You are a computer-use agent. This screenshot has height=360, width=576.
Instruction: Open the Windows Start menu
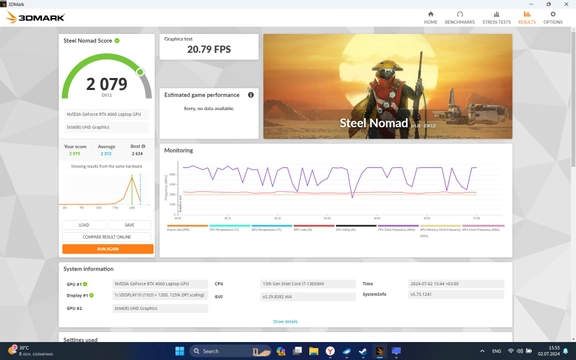(x=180, y=351)
